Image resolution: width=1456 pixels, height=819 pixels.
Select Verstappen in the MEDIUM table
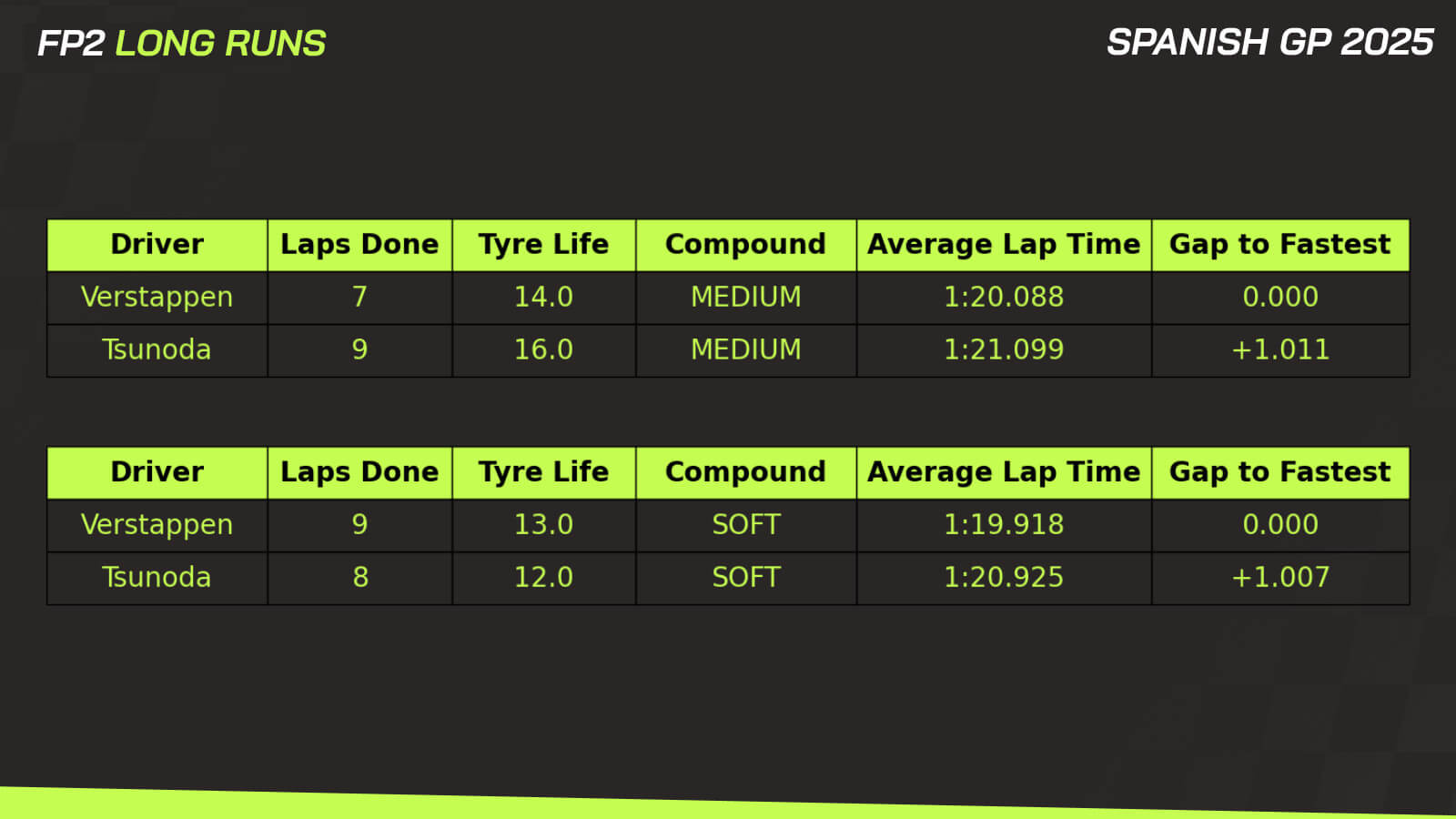157,298
